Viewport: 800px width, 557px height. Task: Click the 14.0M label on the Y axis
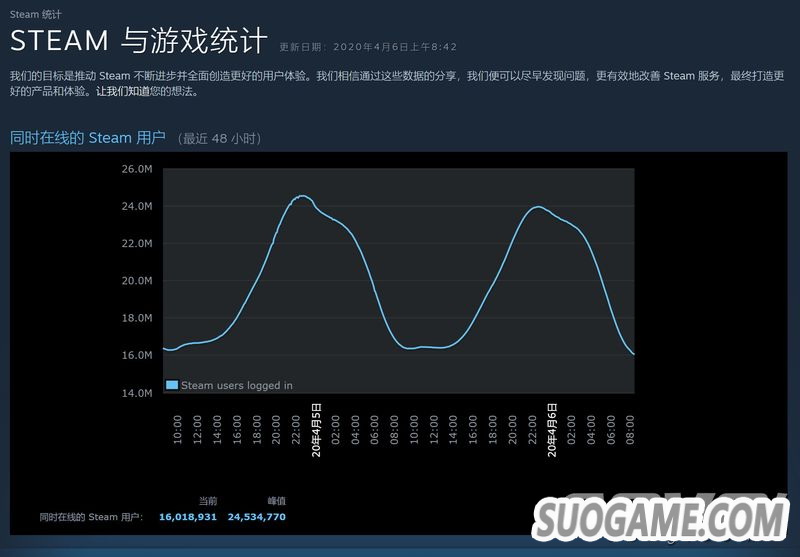click(136, 393)
